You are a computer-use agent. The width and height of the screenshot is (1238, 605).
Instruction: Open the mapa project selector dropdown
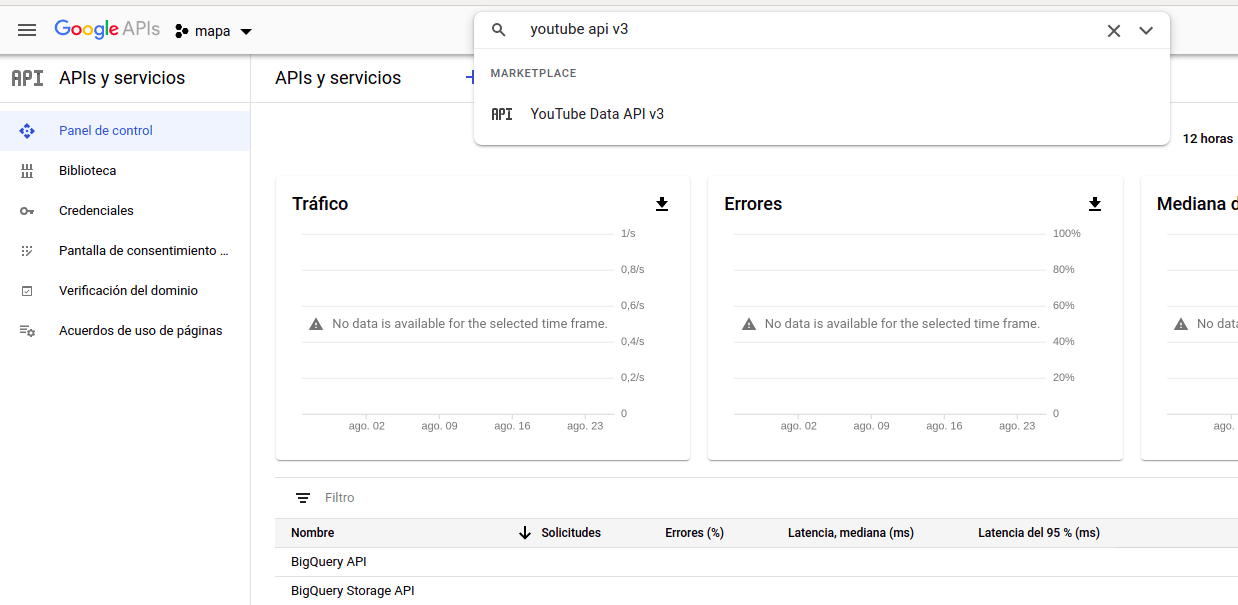[x=213, y=31]
